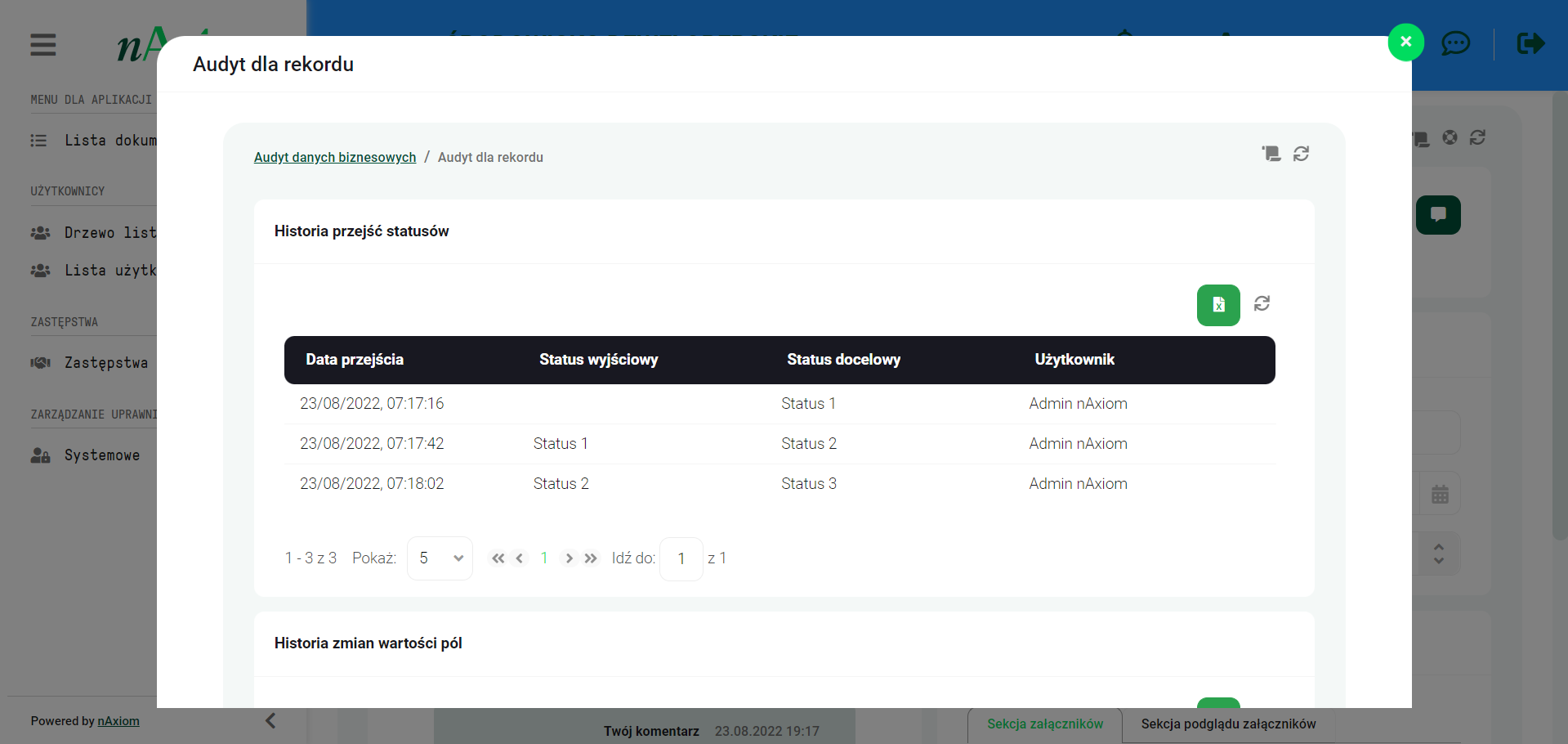Select the Sekcja załączników tab

pyautogui.click(x=1044, y=724)
